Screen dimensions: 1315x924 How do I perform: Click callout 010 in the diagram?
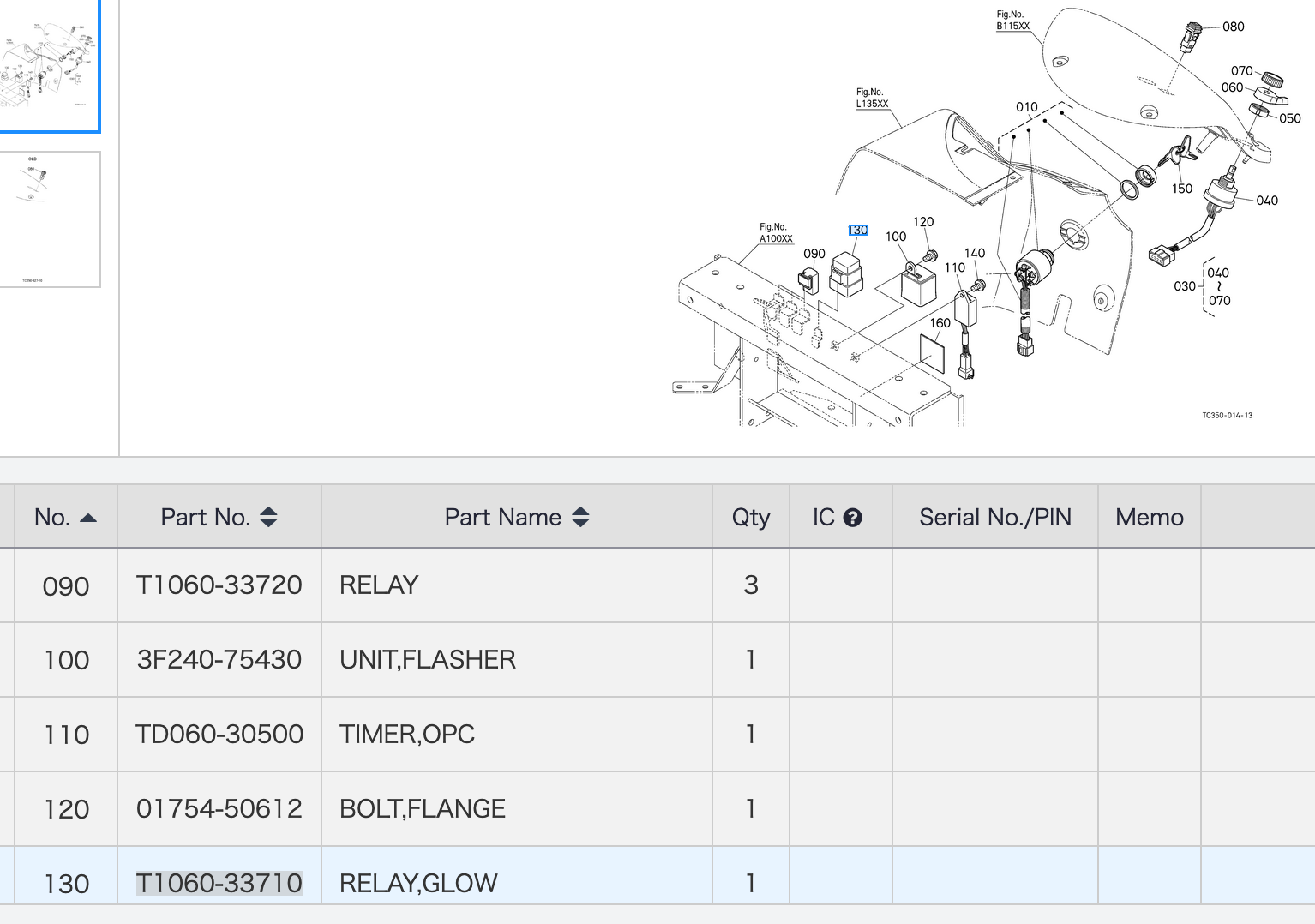[x=1027, y=107]
